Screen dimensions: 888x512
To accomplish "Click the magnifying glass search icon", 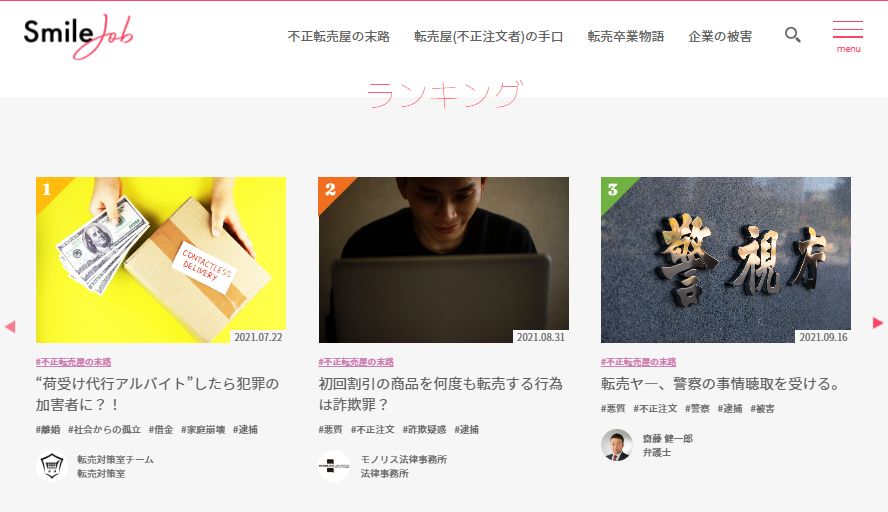I will 792,35.
